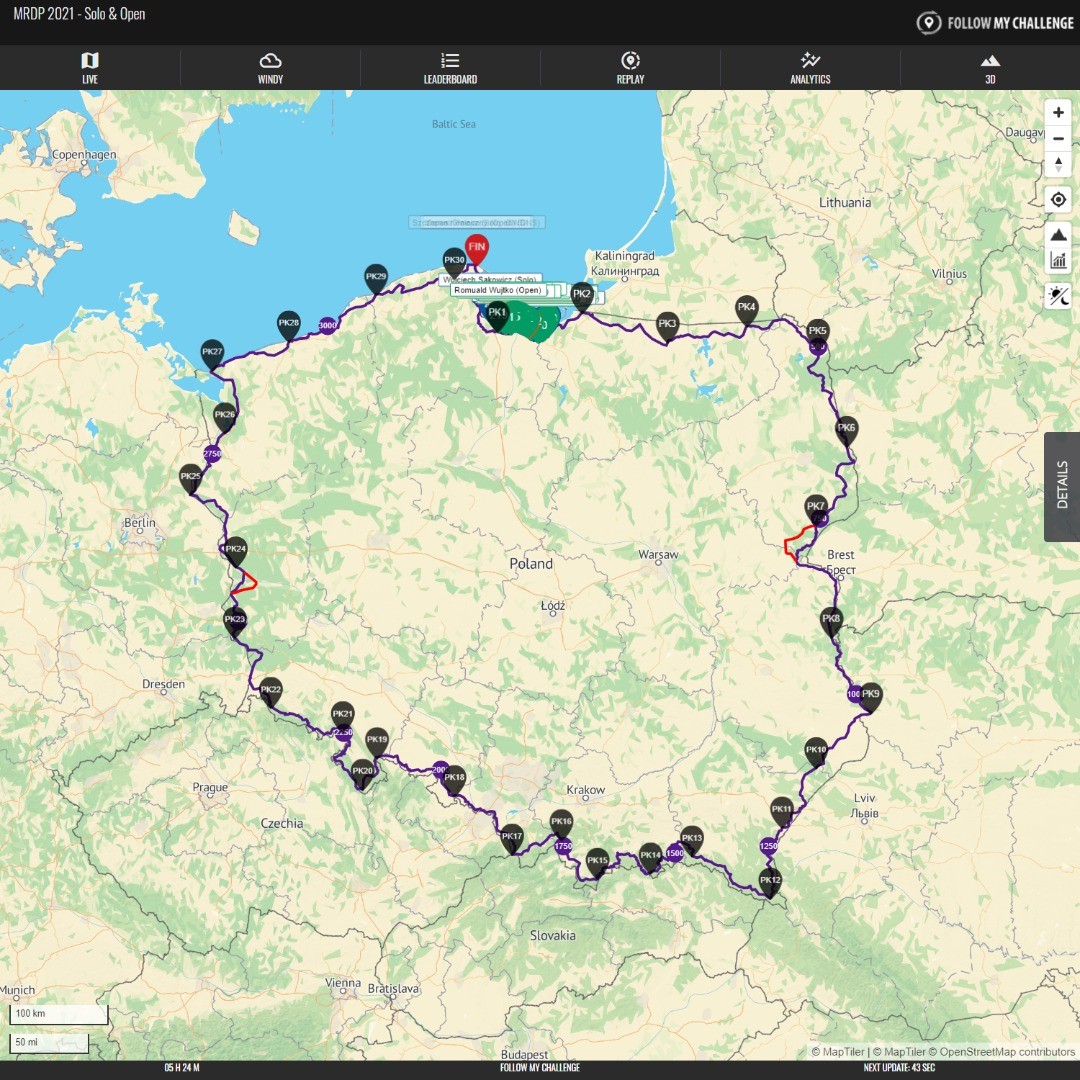Click the 3D view icon
The image size is (1080, 1080).
(990, 67)
